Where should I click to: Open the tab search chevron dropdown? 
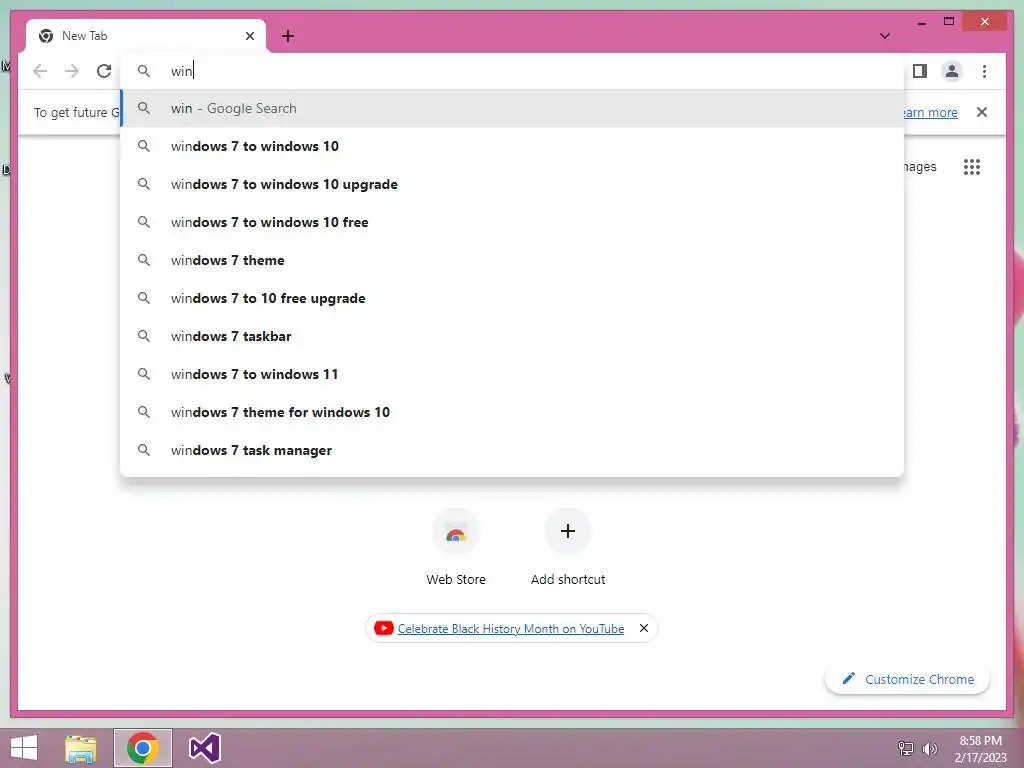[x=884, y=36]
